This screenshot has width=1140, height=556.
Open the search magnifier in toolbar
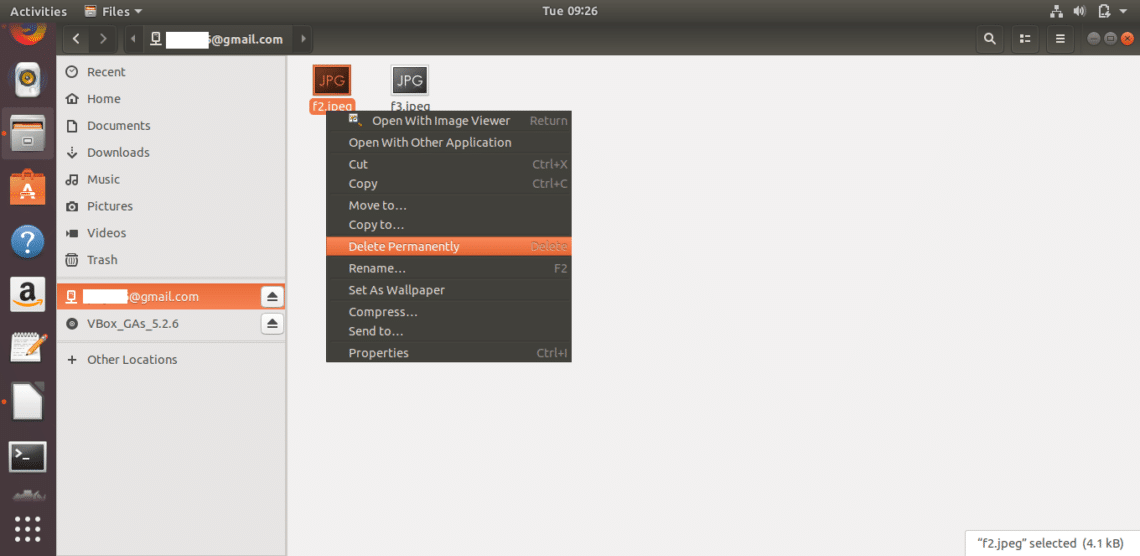coord(989,39)
